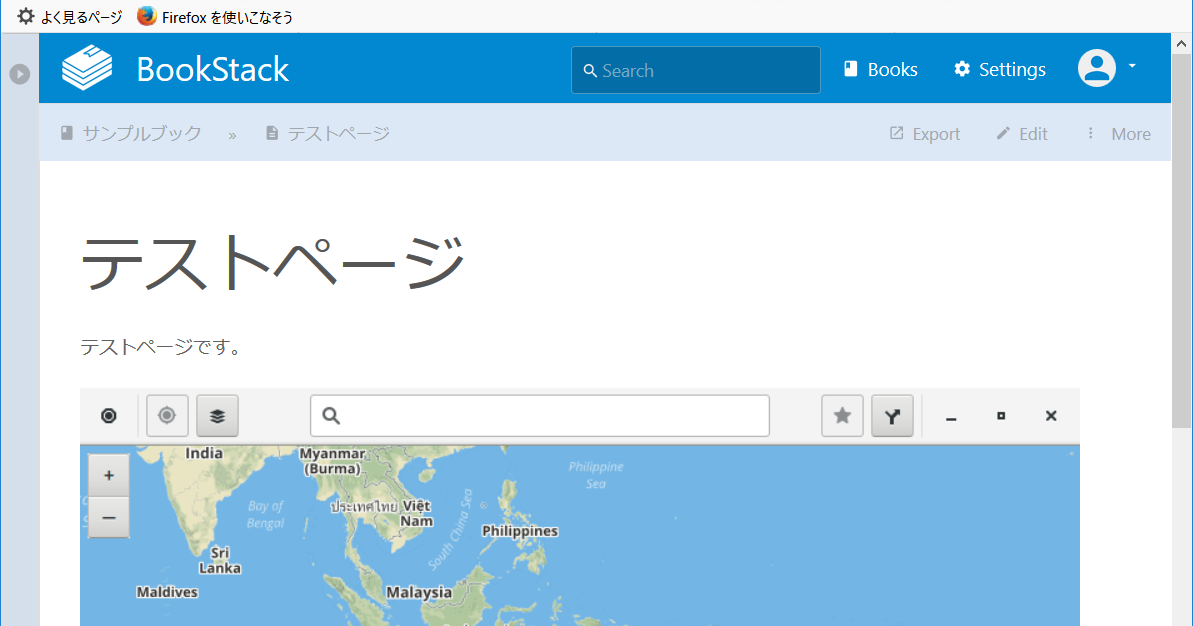This screenshot has width=1193, height=626.
Task: Toggle the map layers overlay
Action: [x=217, y=415]
